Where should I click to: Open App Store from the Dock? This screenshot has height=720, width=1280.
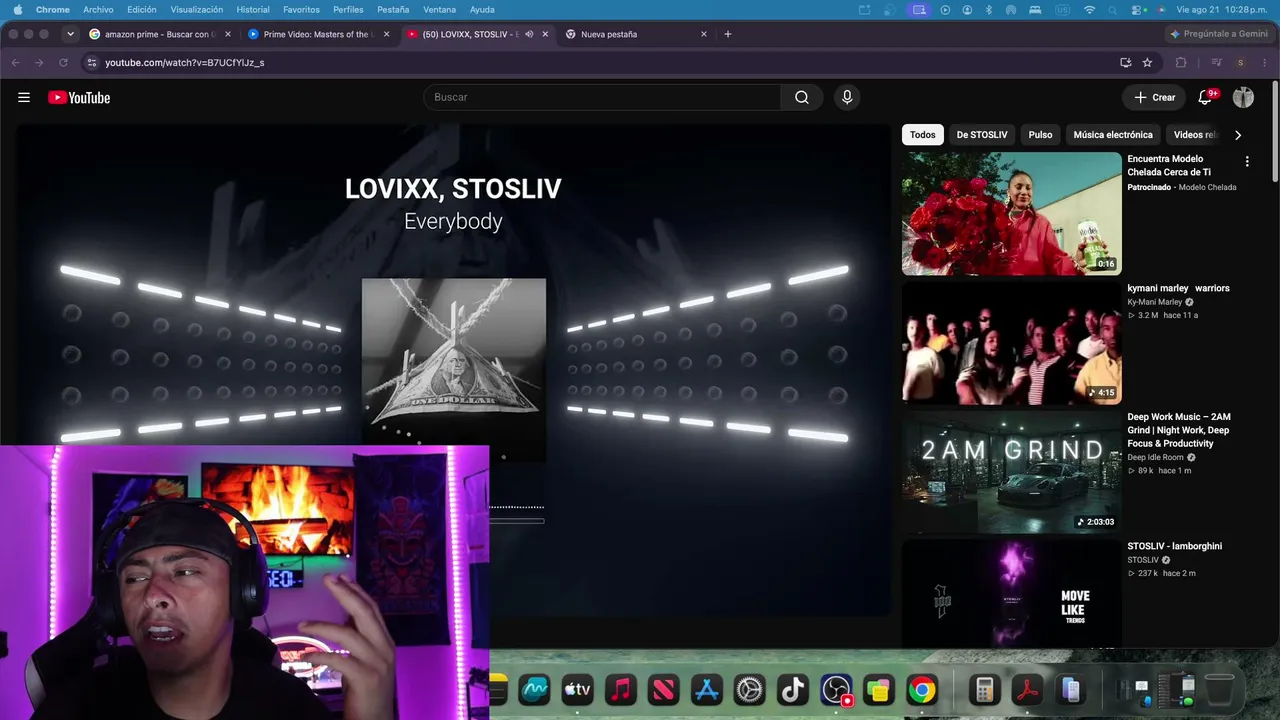point(707,689)
